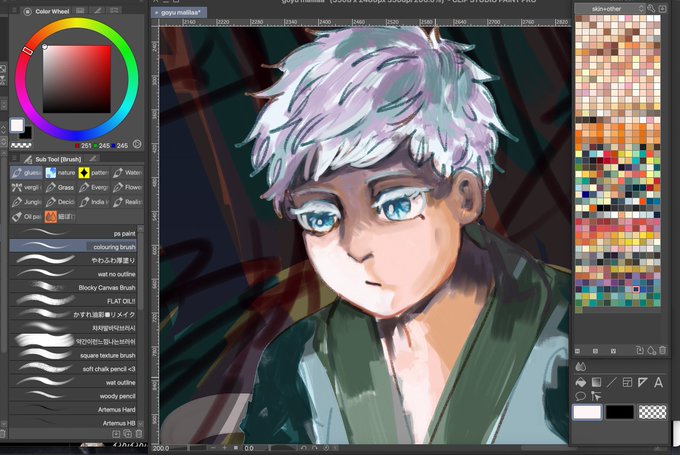The width and height of the screenshot is (680, 455).
Task: Click transparent color bar below color wheel
Action: pos(20,145)
